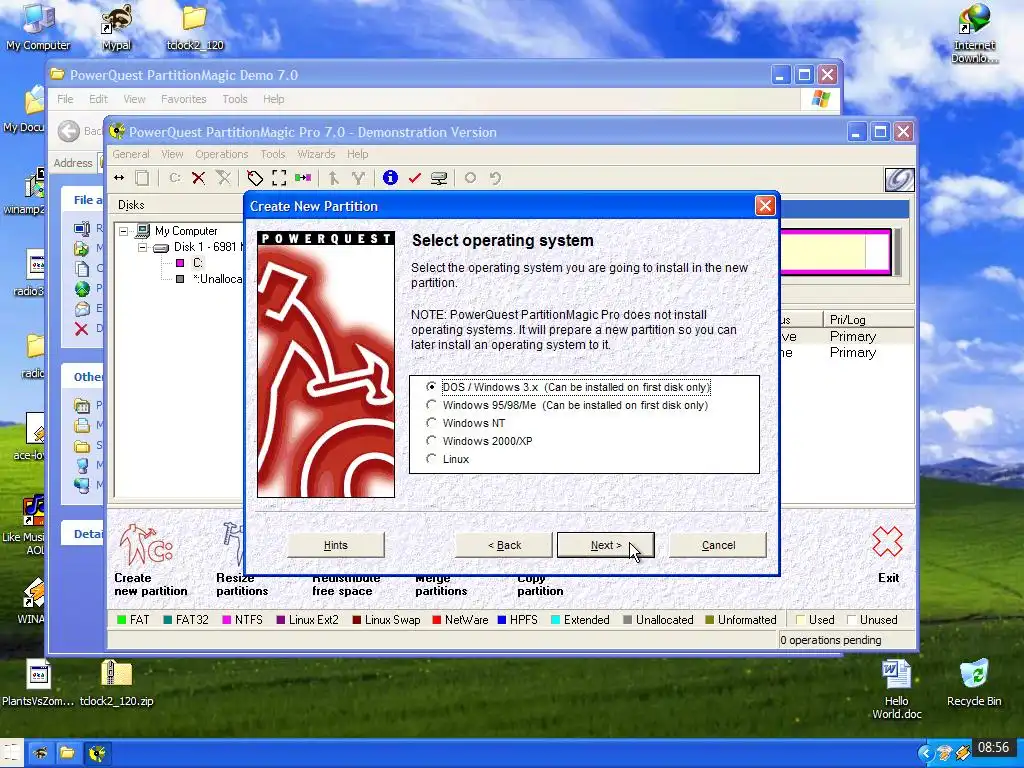Pick the Linux radio option
Screen dimensions: 1024x768
431,459
